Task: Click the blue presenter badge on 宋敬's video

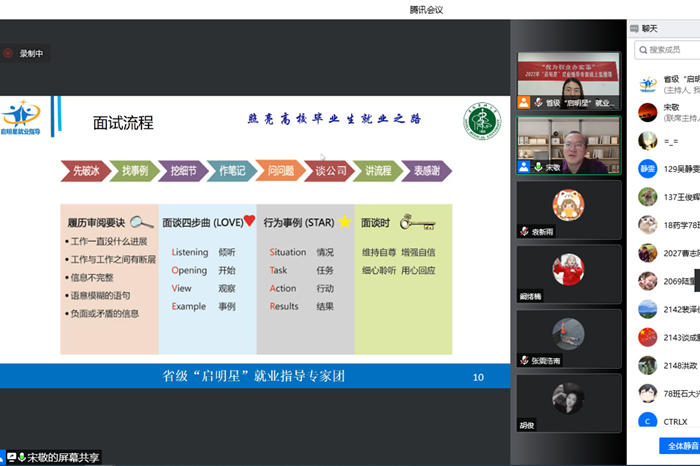Action: click(523, 167)
